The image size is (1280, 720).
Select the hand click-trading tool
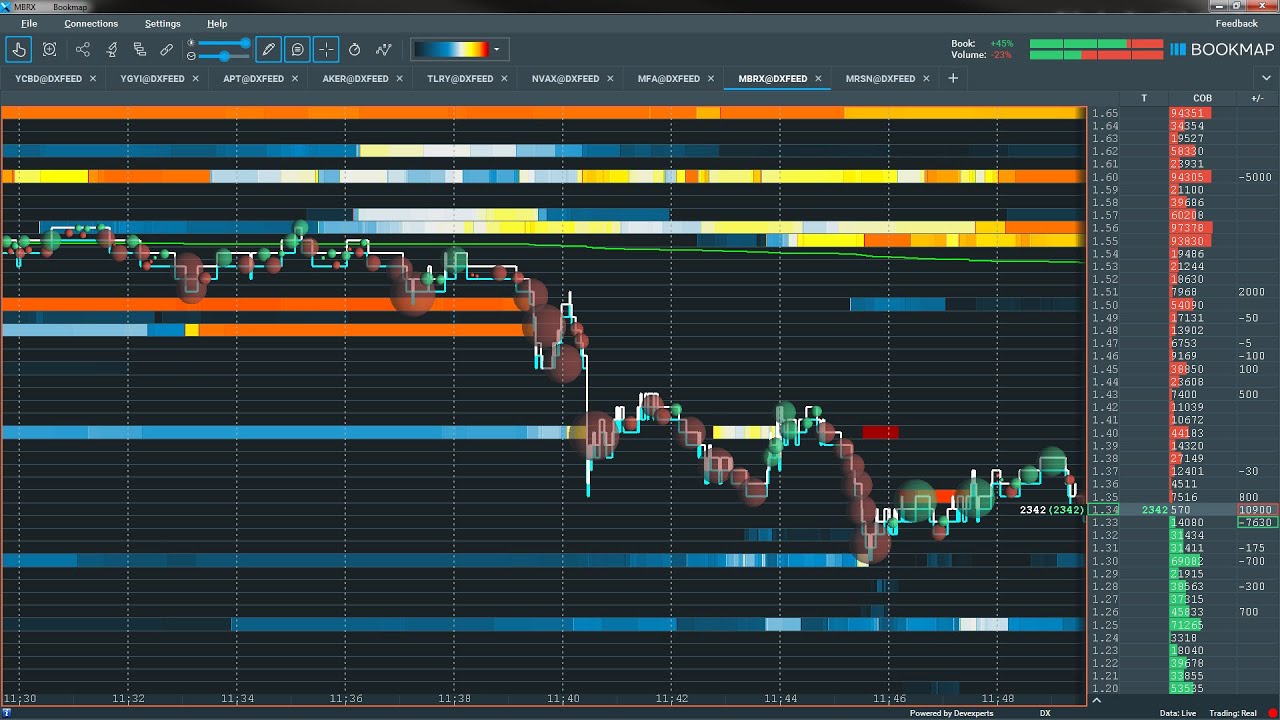point(19,49)
